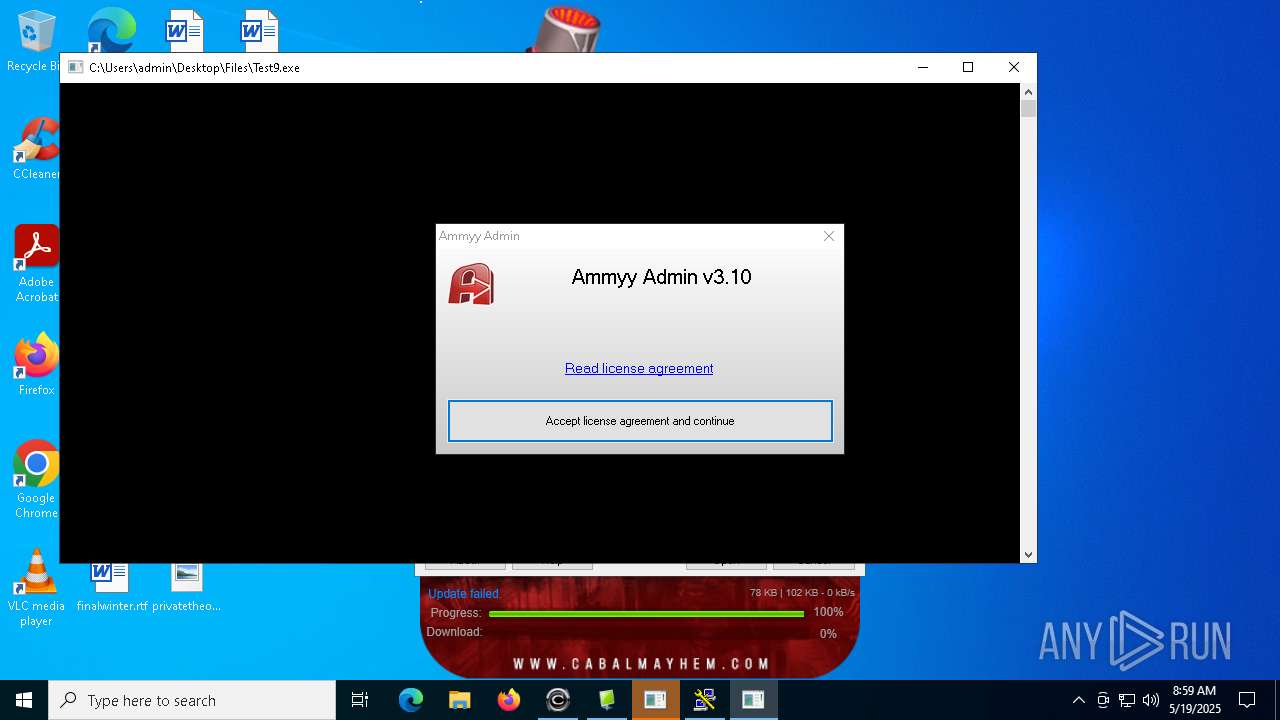1280x720 pixels.
Task: Open Google Chrome desktop shortcut
Action: click(x=36, y=480)
